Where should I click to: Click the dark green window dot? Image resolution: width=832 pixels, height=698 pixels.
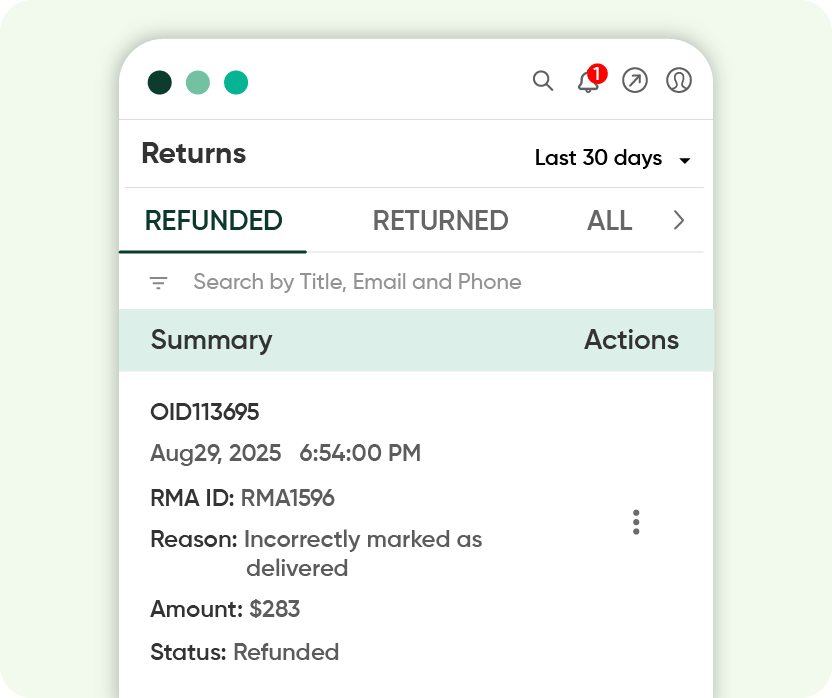pyautogui.click(x=158, y=82)
